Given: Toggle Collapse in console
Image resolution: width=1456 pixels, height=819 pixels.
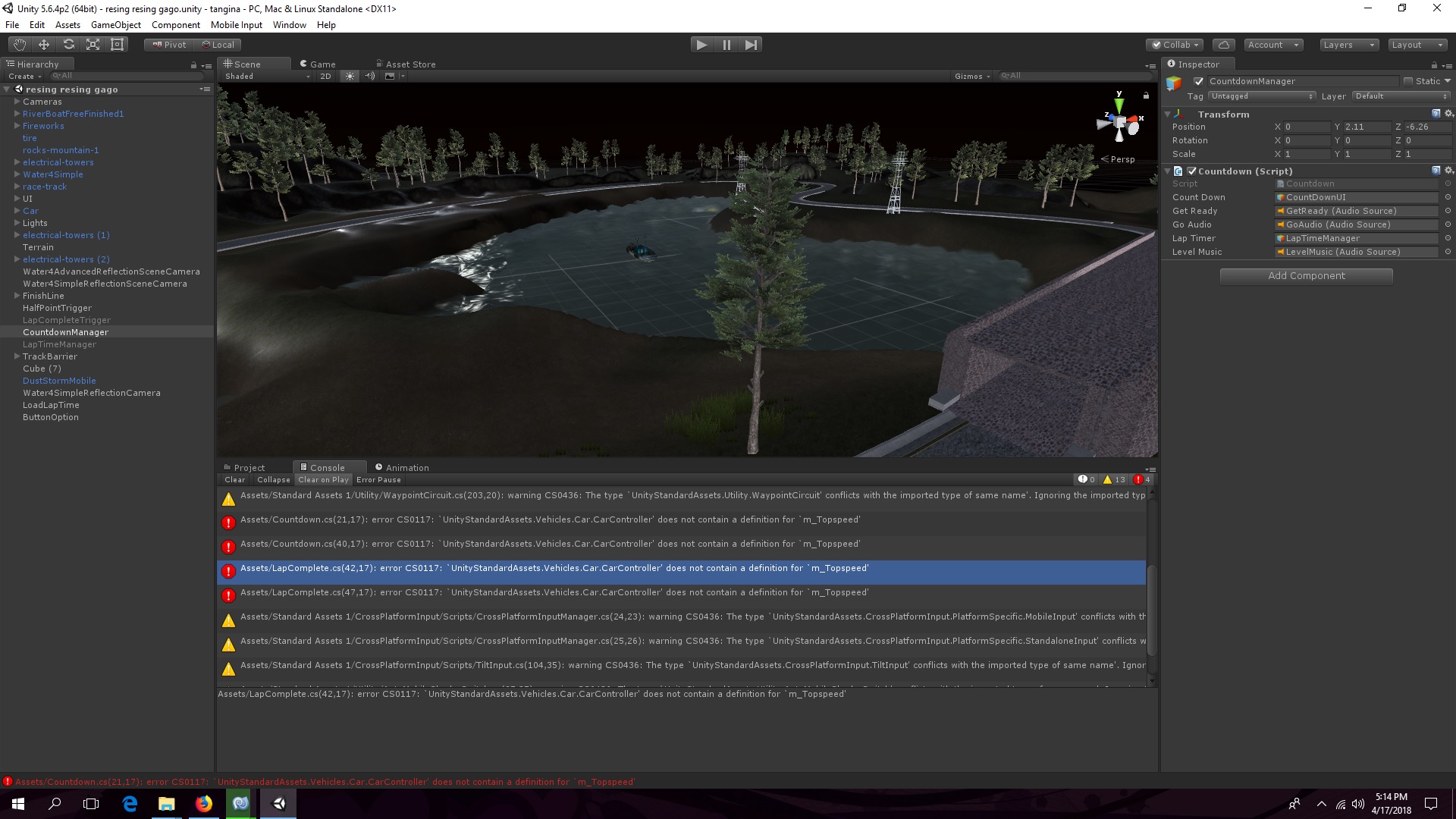Looking at the screenshot, I should click(273, 480).
